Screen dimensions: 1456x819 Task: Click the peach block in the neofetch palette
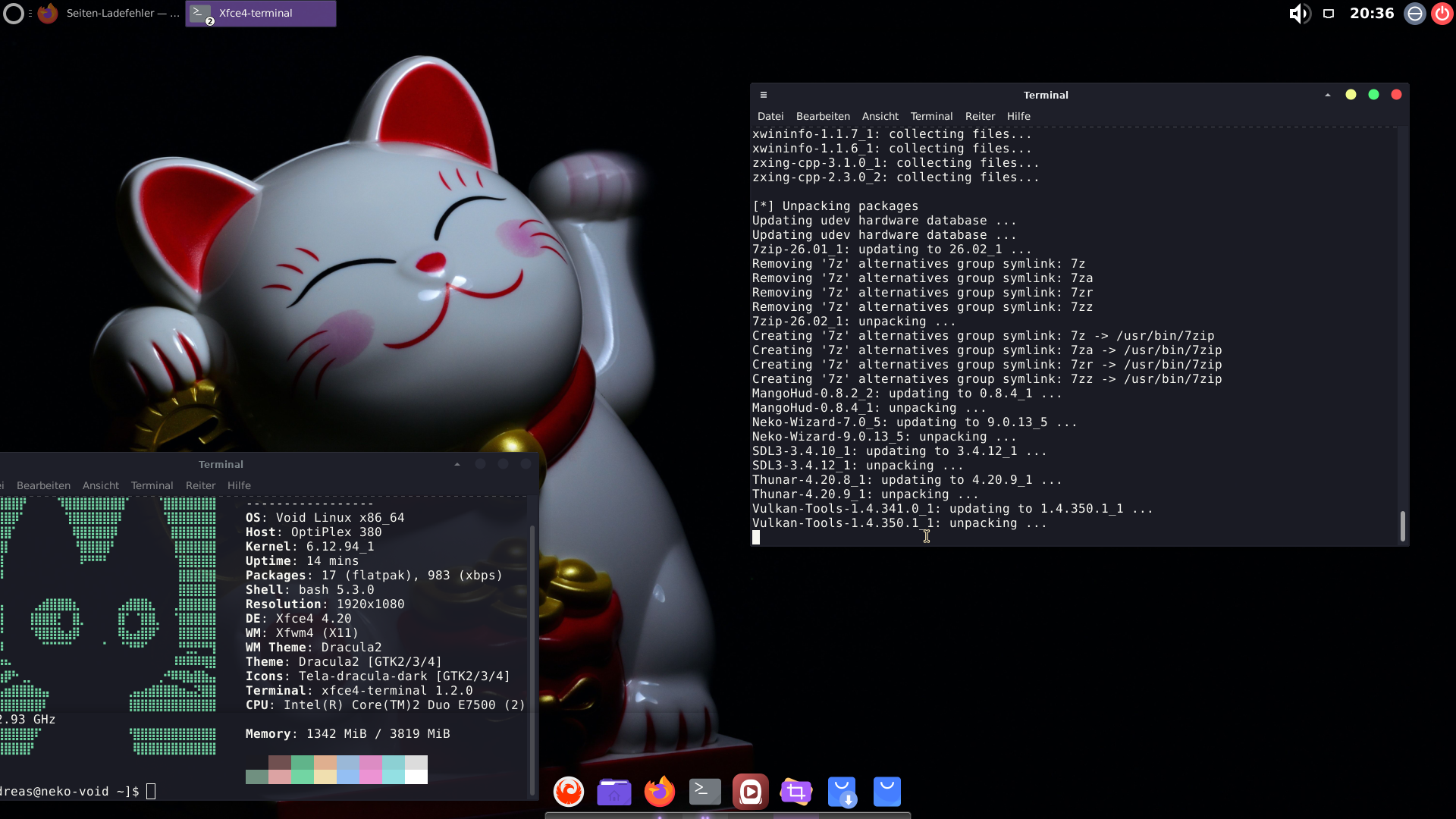point(325,762)
